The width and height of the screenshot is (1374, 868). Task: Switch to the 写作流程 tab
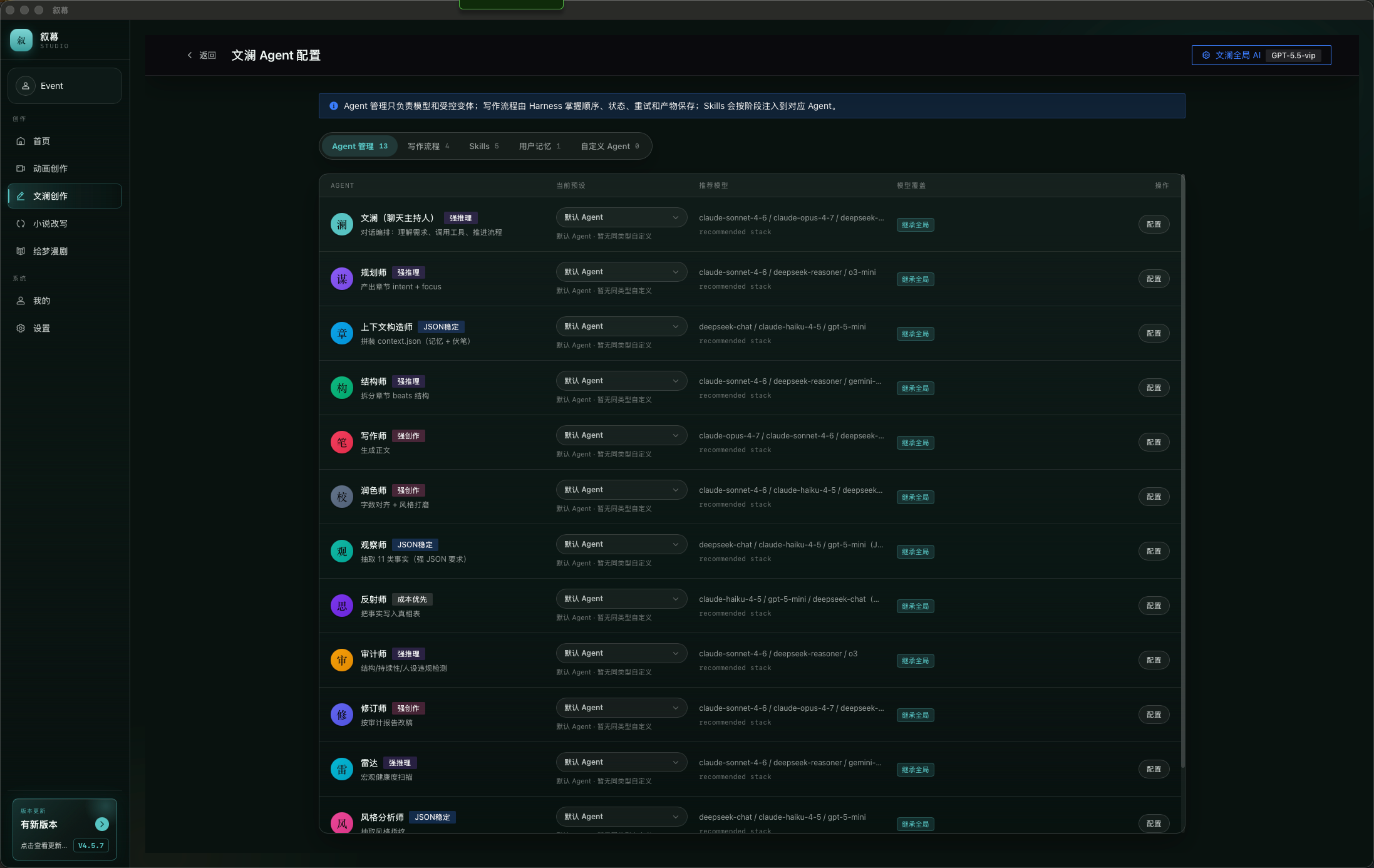coord(428,146)
